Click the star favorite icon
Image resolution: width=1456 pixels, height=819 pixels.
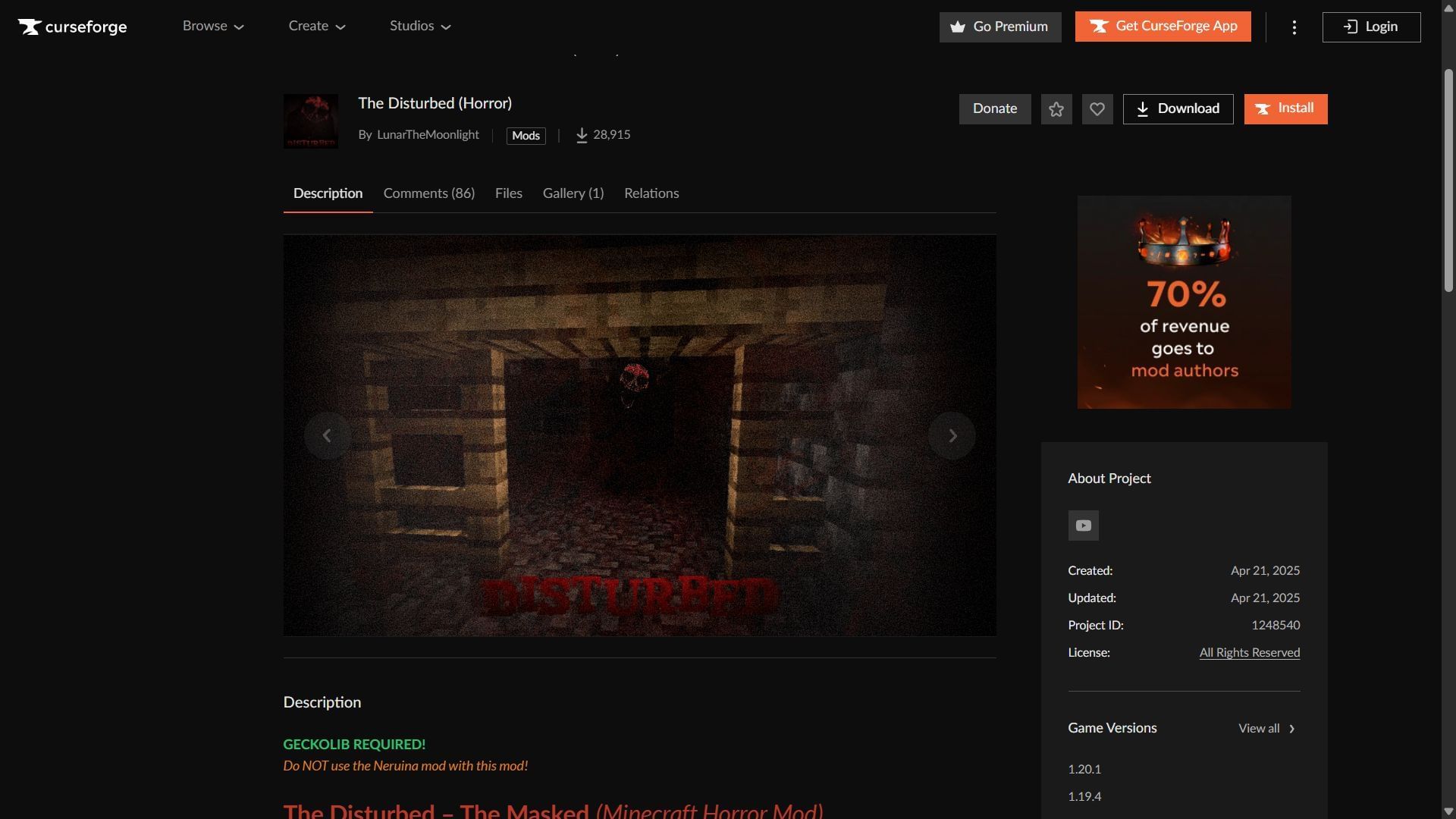pyautogui.click(x=1056, y=109)
